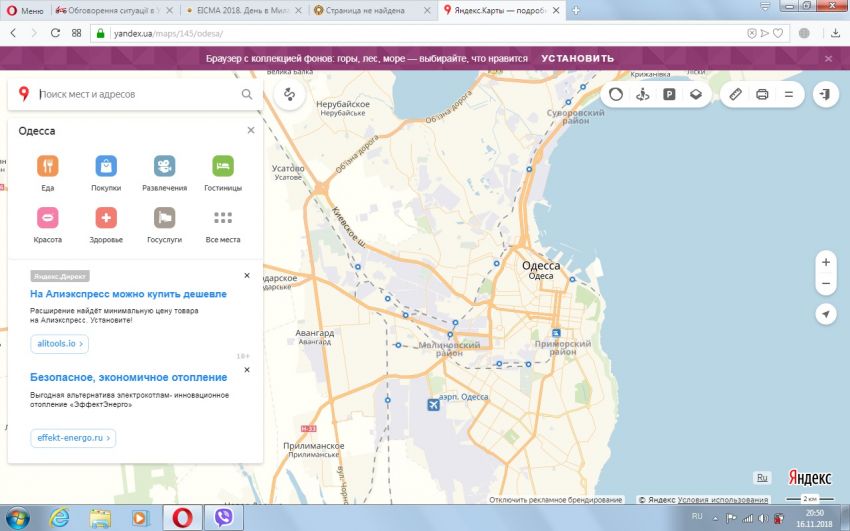The height and width of the screenshot is (531, 850).
Task: Switch to the Страница не найдена tab
Action: pos(365,10)
